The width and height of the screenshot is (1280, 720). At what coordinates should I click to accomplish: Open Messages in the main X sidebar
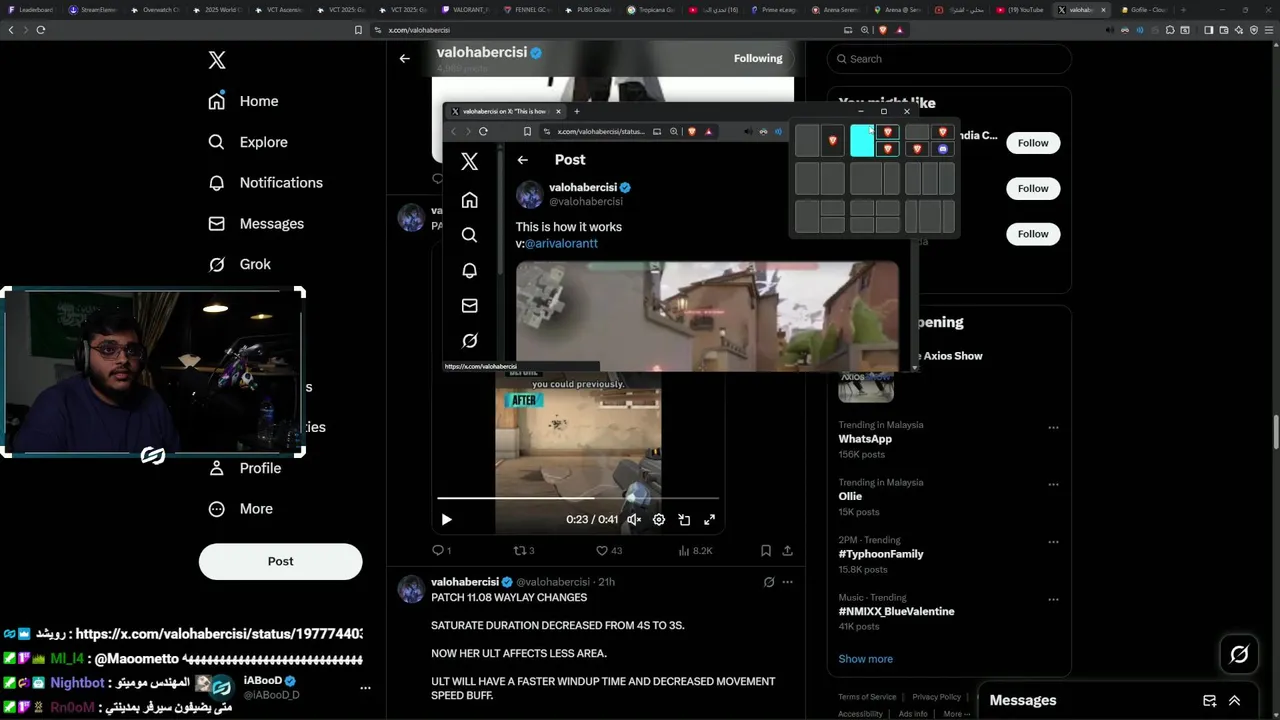255,224
